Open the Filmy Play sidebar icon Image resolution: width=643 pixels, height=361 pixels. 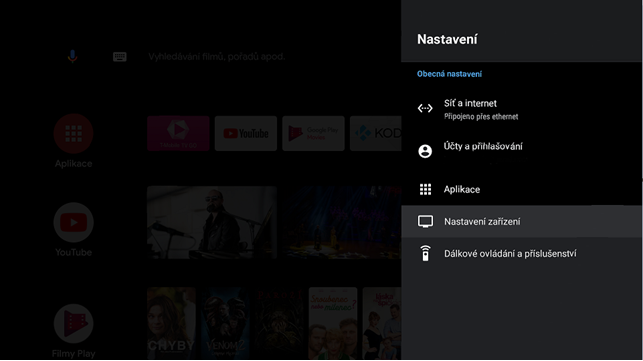click(x=73, y=324)
